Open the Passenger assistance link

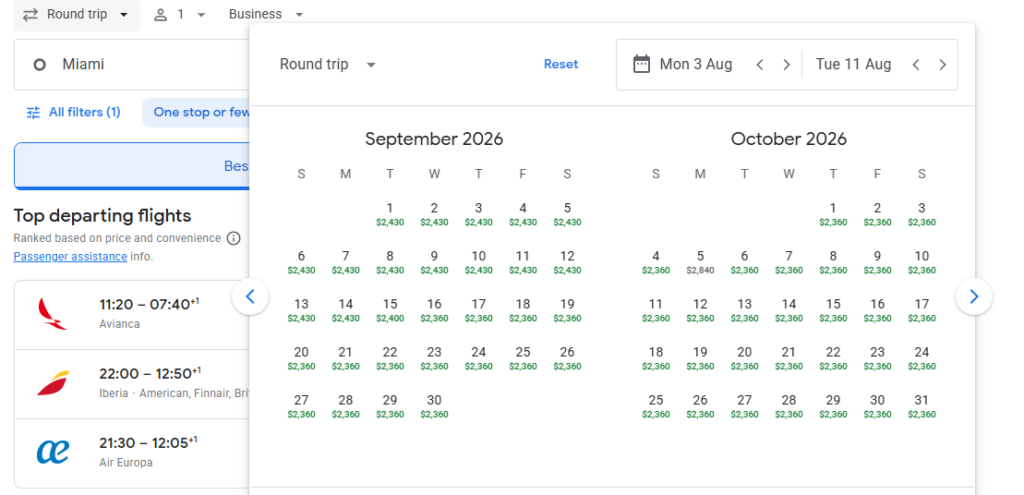click(70, 256)
